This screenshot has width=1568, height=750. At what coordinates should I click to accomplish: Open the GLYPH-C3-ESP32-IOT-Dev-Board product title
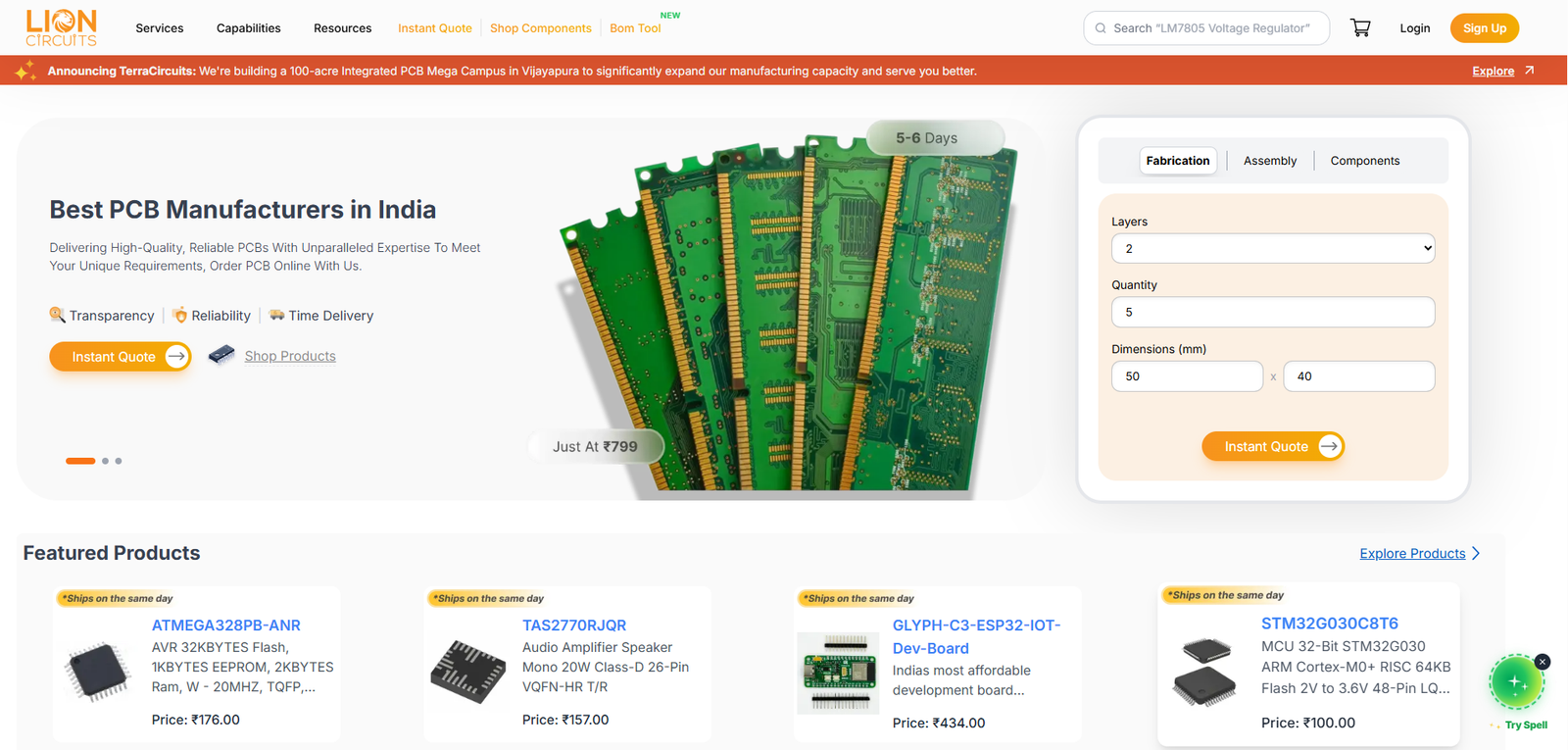click(976, 636)
